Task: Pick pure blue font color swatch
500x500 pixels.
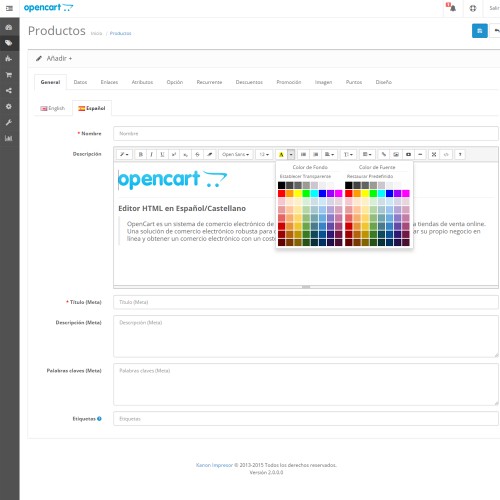Action: click(x=389, y=193)
